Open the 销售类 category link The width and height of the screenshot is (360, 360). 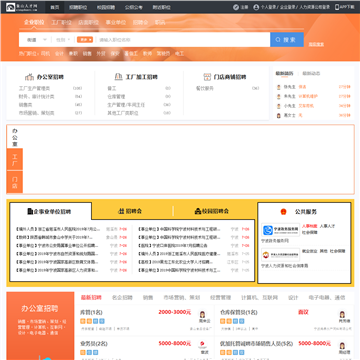click(26, 105)
